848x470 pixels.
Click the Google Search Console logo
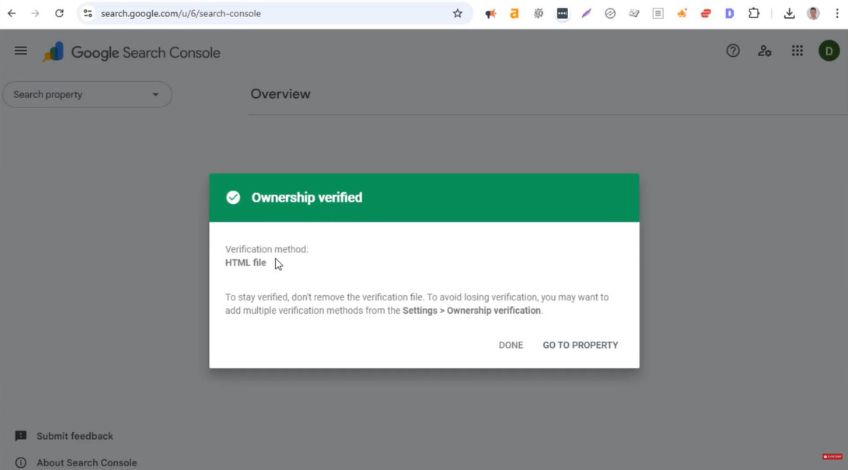[131, 52]
